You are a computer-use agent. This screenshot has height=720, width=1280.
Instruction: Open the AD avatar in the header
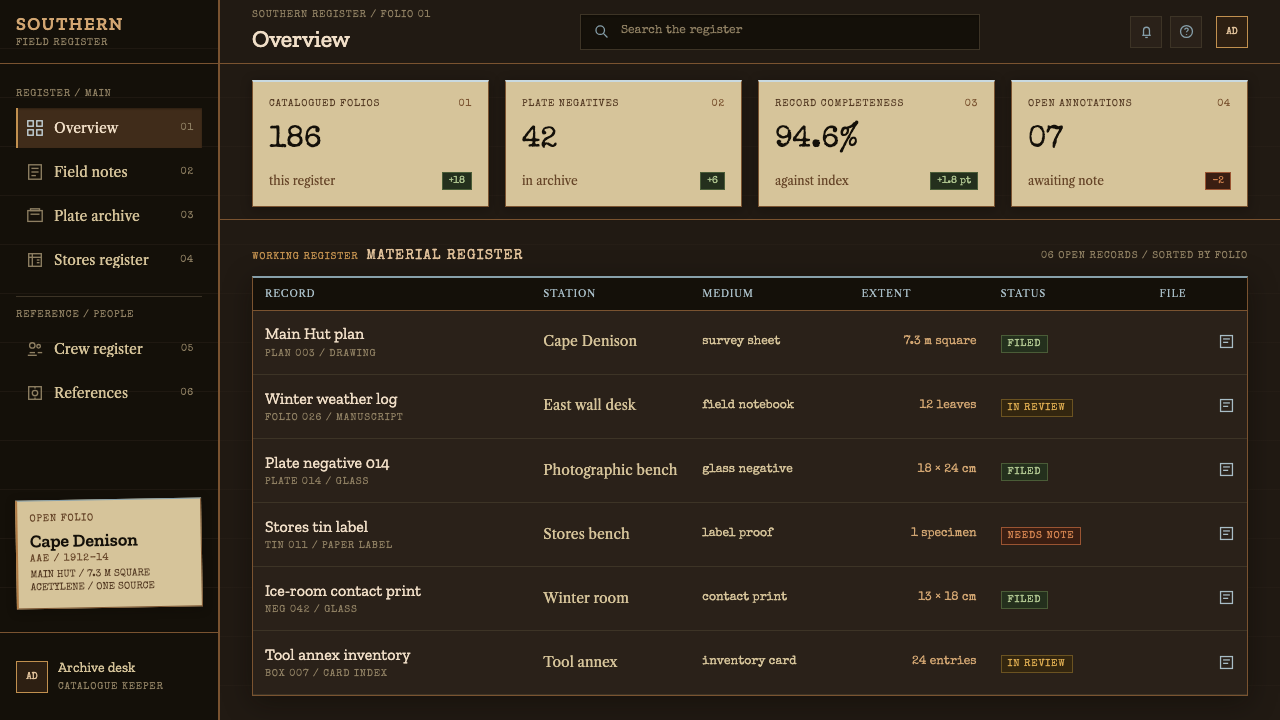click(x=1232, y=32)
